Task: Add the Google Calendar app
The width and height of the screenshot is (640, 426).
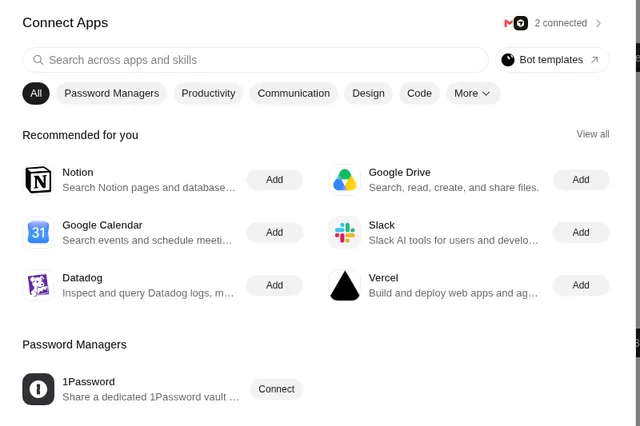Action: pos(275,233)
